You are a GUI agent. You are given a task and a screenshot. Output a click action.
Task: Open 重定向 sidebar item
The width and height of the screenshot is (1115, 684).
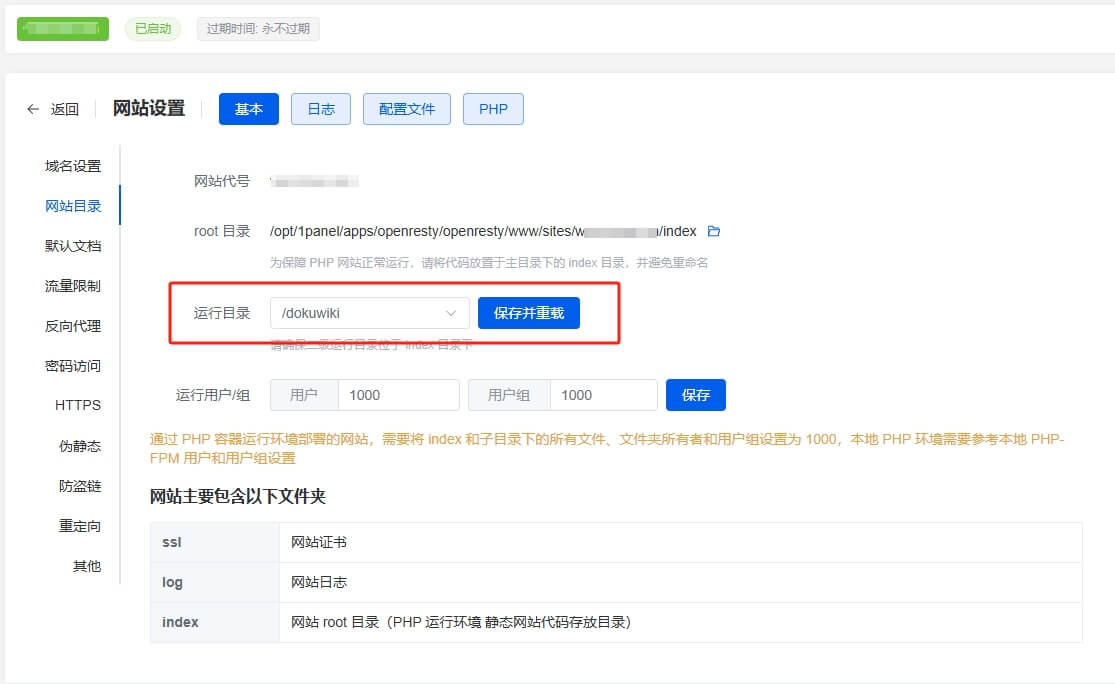point(80,526)
